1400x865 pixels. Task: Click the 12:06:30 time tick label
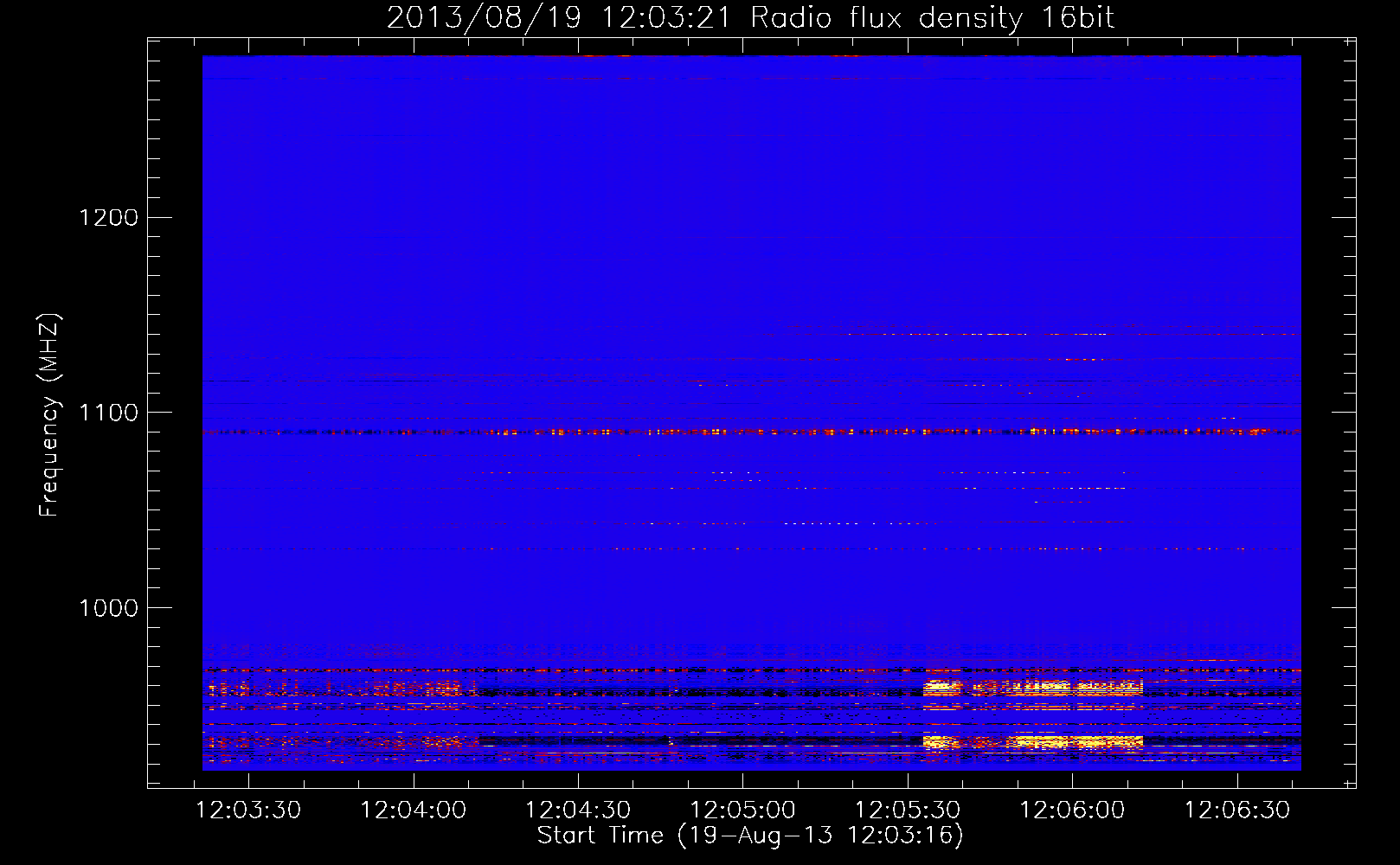[x=1237, y=811]
